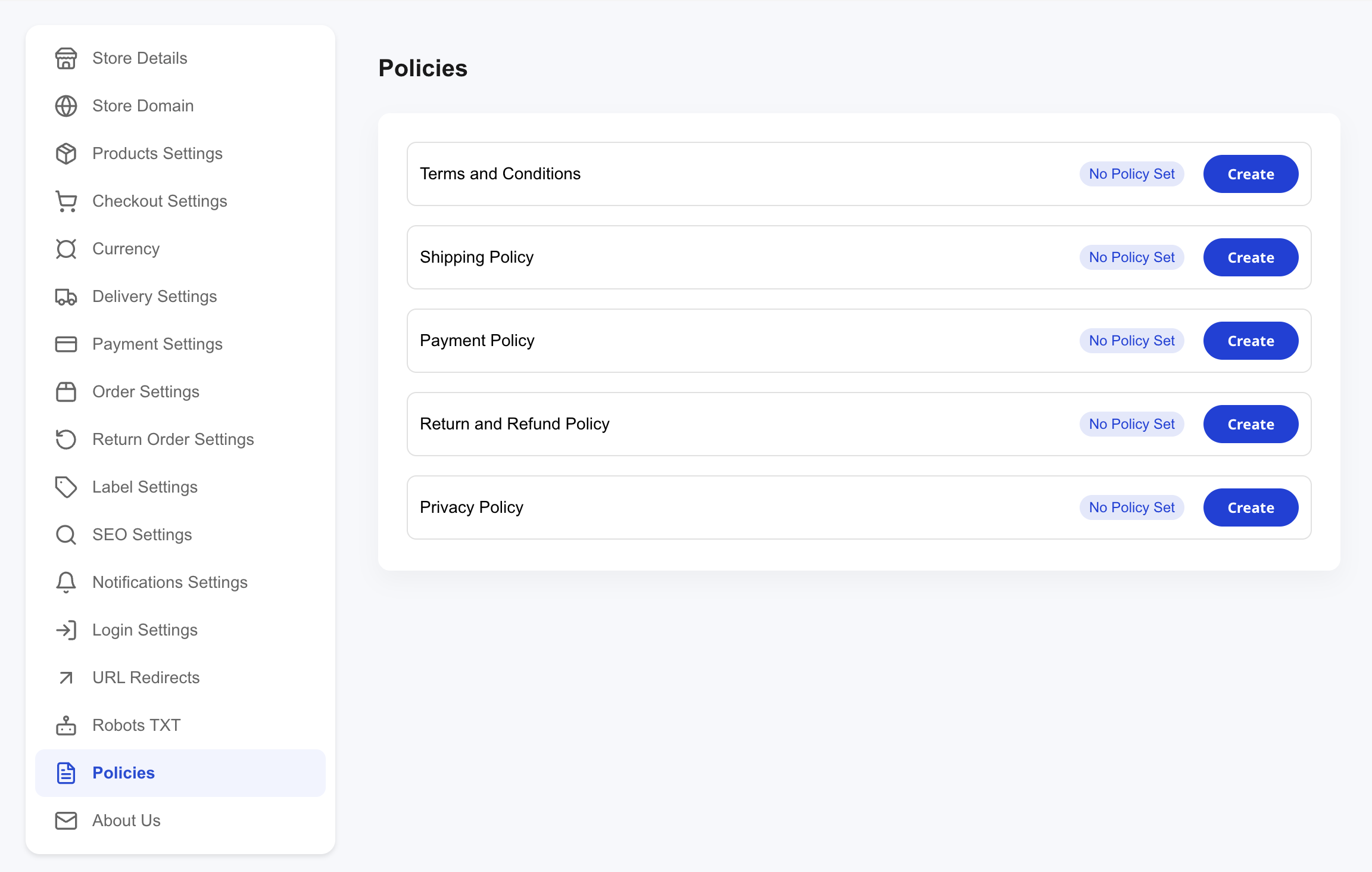Click the Return and Refund Policy Create button
1372x872 pixels.
coord(1251,423)
